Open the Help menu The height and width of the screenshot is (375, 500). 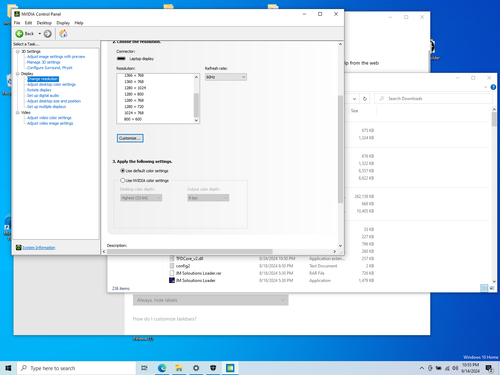(x=79, y=23)
